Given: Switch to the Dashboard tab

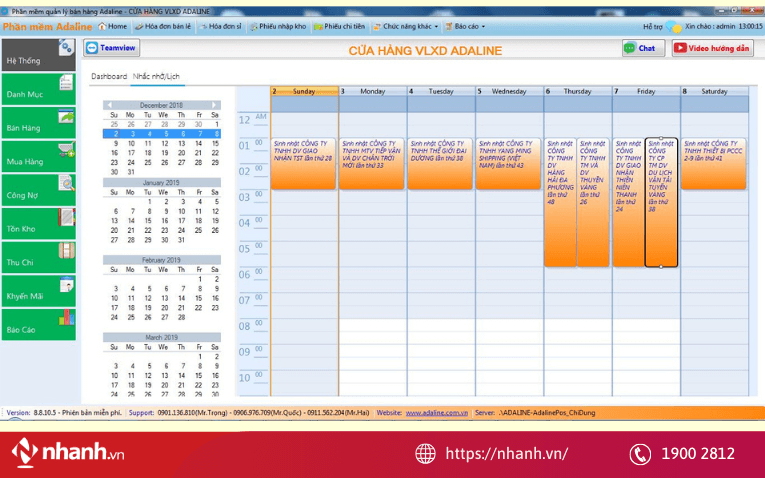Looking at the screenshot, I should coord(109,76).
